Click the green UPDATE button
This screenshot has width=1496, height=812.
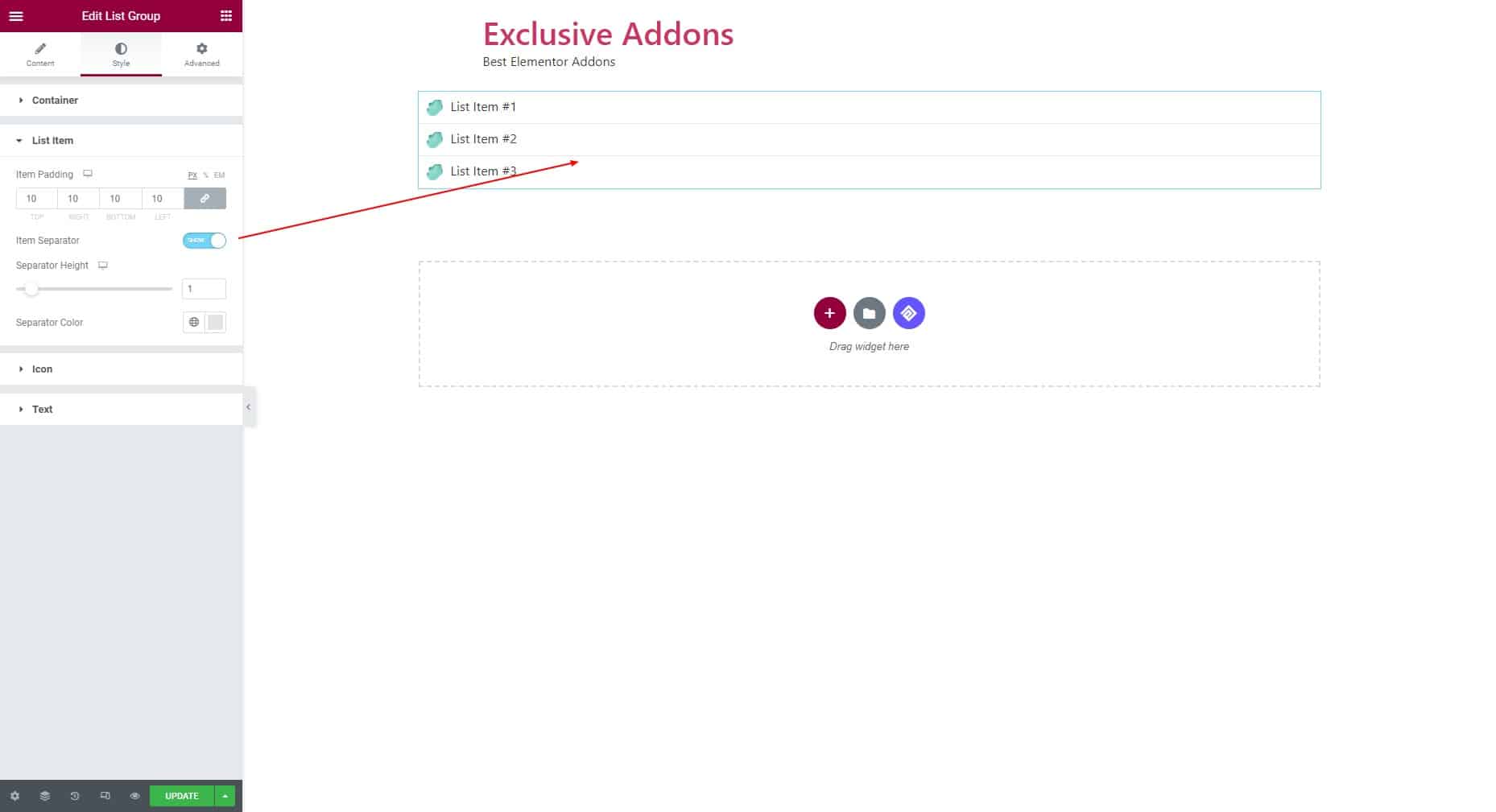(182, 796)
